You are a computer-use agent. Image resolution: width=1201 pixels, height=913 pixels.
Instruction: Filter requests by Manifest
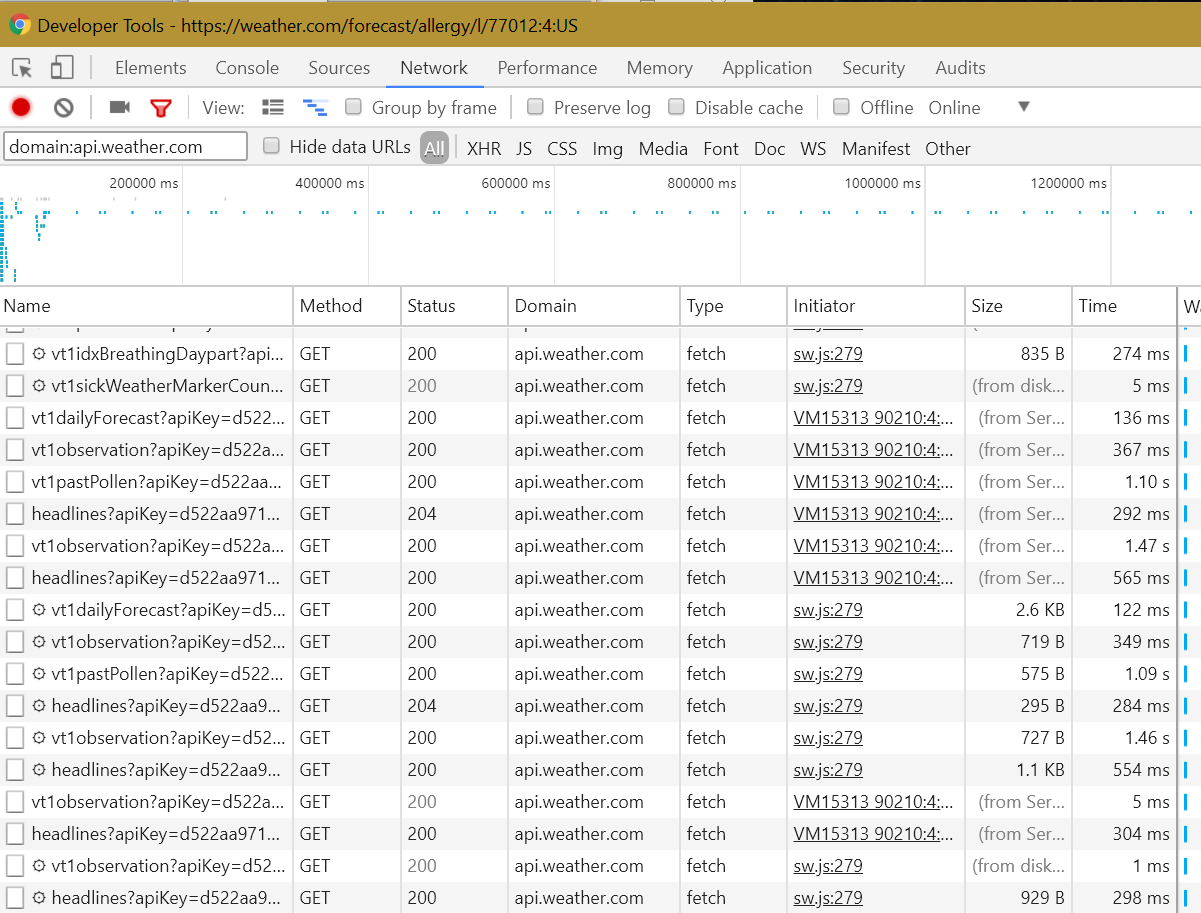[x=876, y=149]
